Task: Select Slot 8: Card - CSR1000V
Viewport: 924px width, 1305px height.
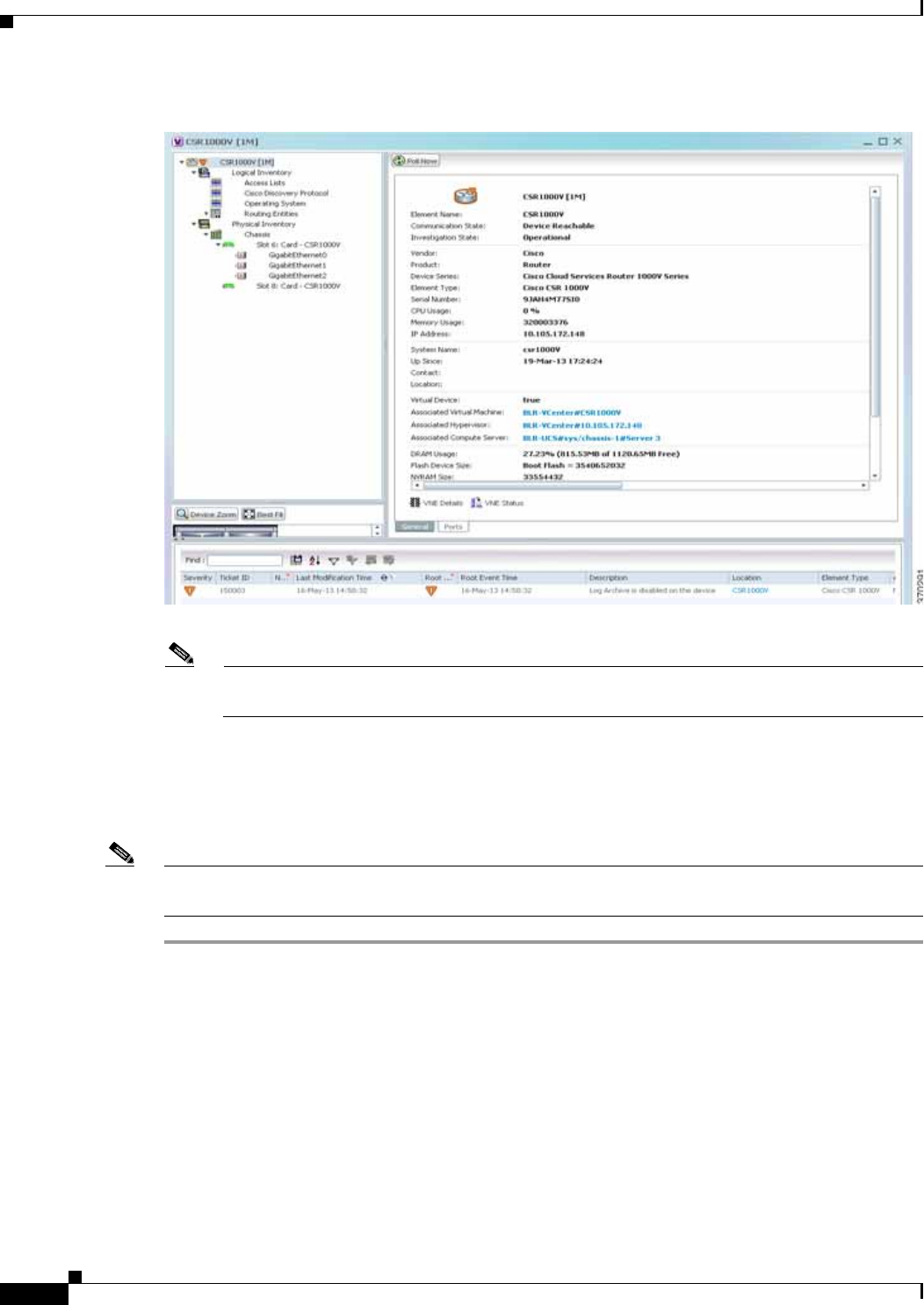Action: tap(299, 286)
